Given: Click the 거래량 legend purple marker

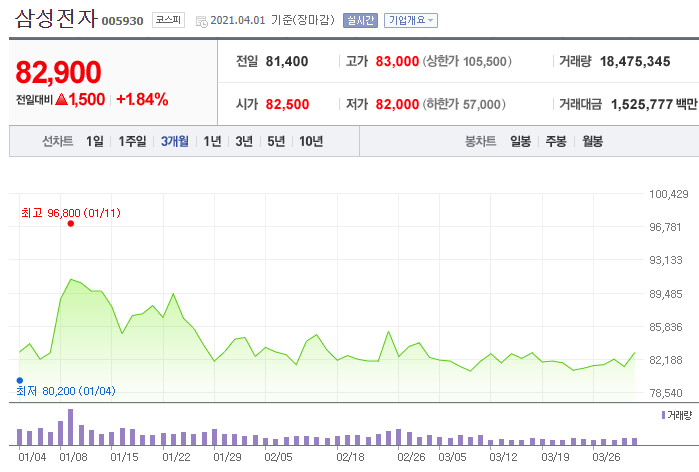Looking at the screenshot, I should (663, 415).
